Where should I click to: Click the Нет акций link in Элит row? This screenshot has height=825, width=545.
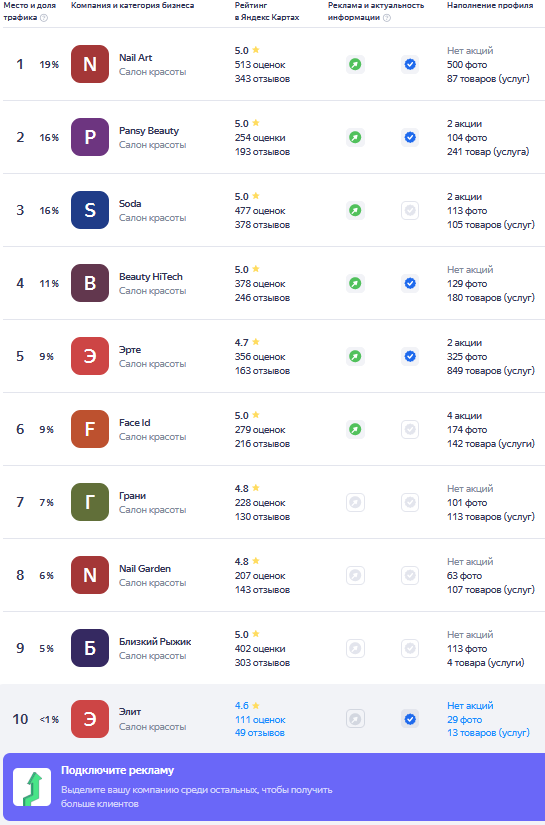470,706
